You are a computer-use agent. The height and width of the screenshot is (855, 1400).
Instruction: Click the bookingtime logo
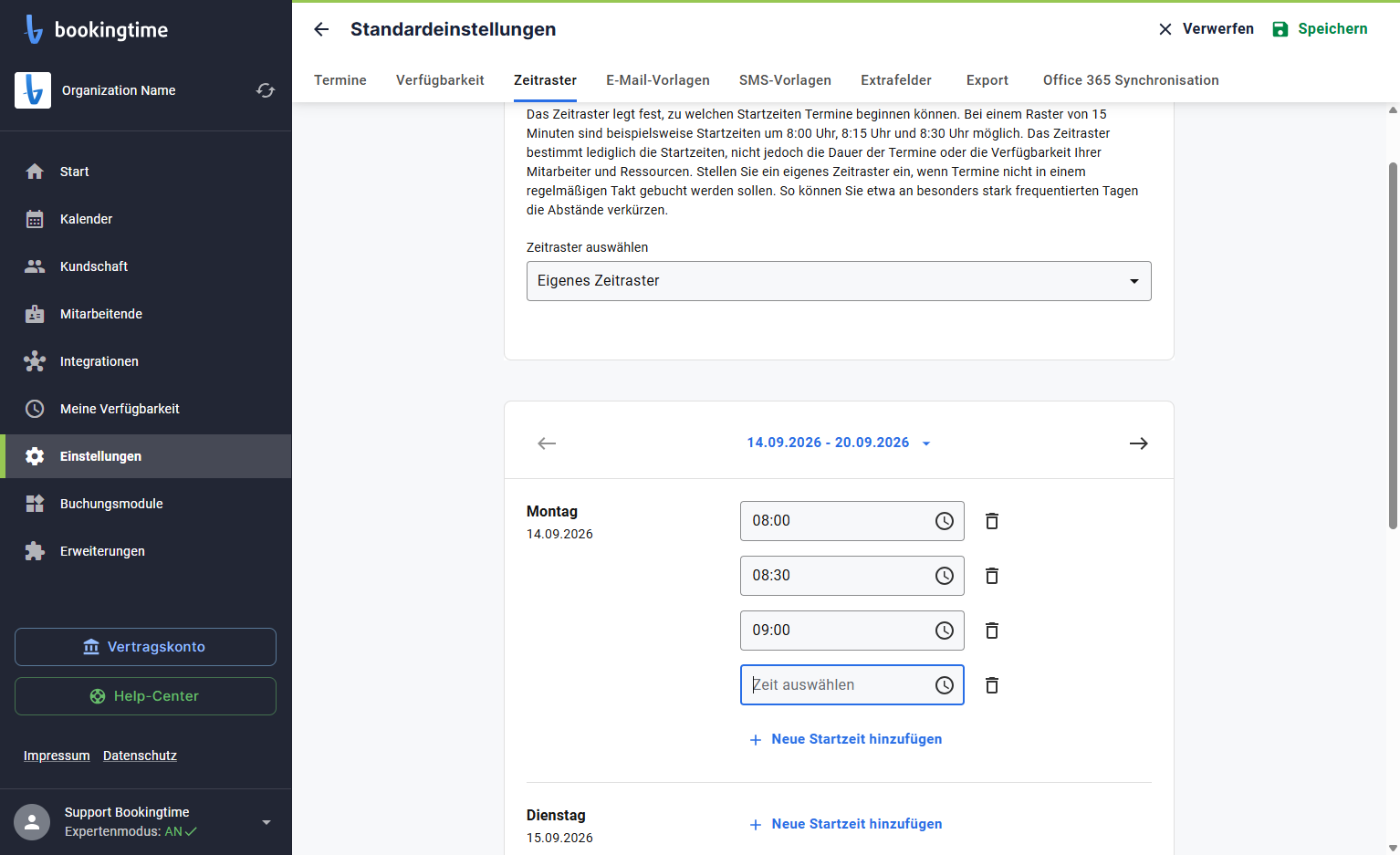click(97, 29)
